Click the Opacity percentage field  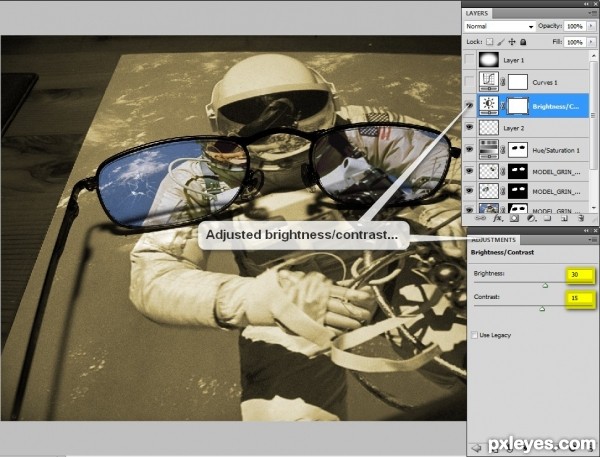575,26
